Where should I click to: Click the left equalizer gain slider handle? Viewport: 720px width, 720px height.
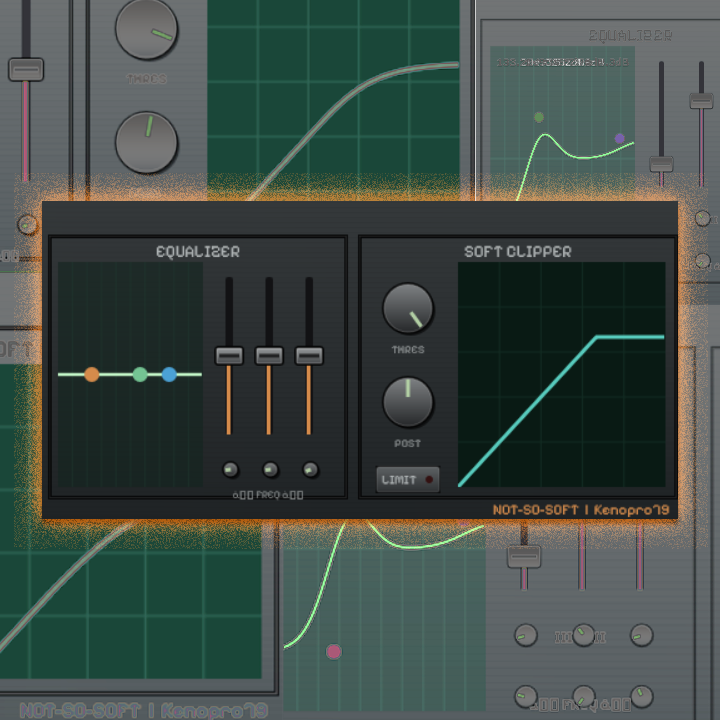coord(229,356)
